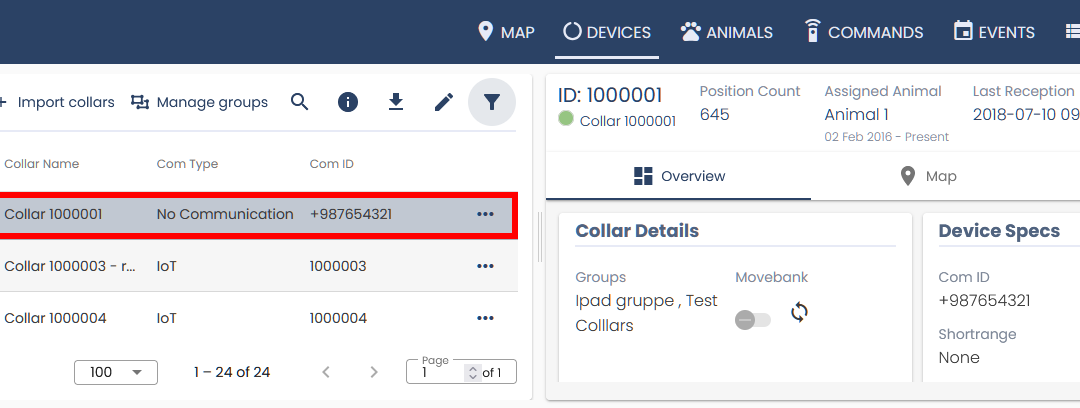Open the filter funnel icon

491,102
